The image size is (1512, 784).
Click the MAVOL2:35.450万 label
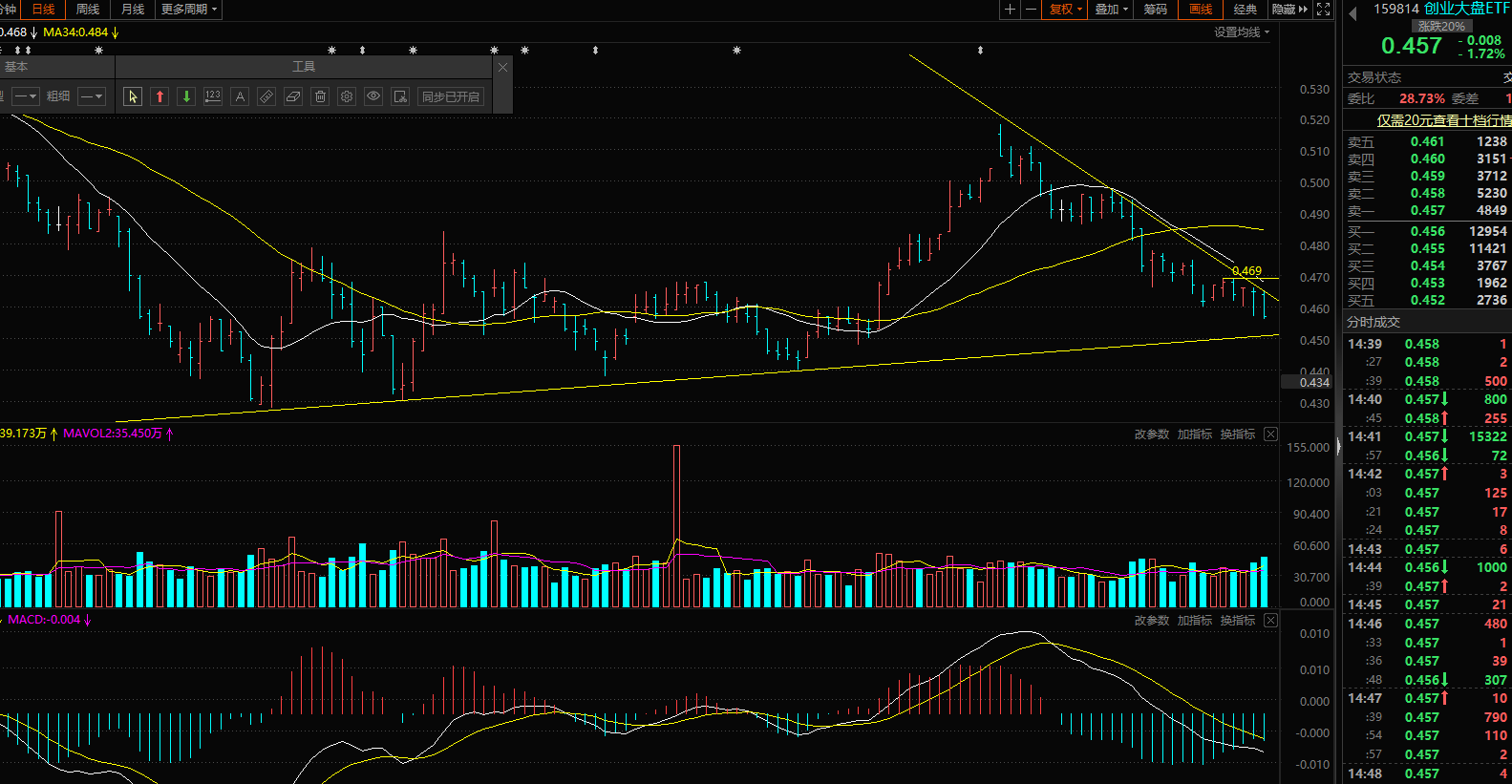click(113, 434)
